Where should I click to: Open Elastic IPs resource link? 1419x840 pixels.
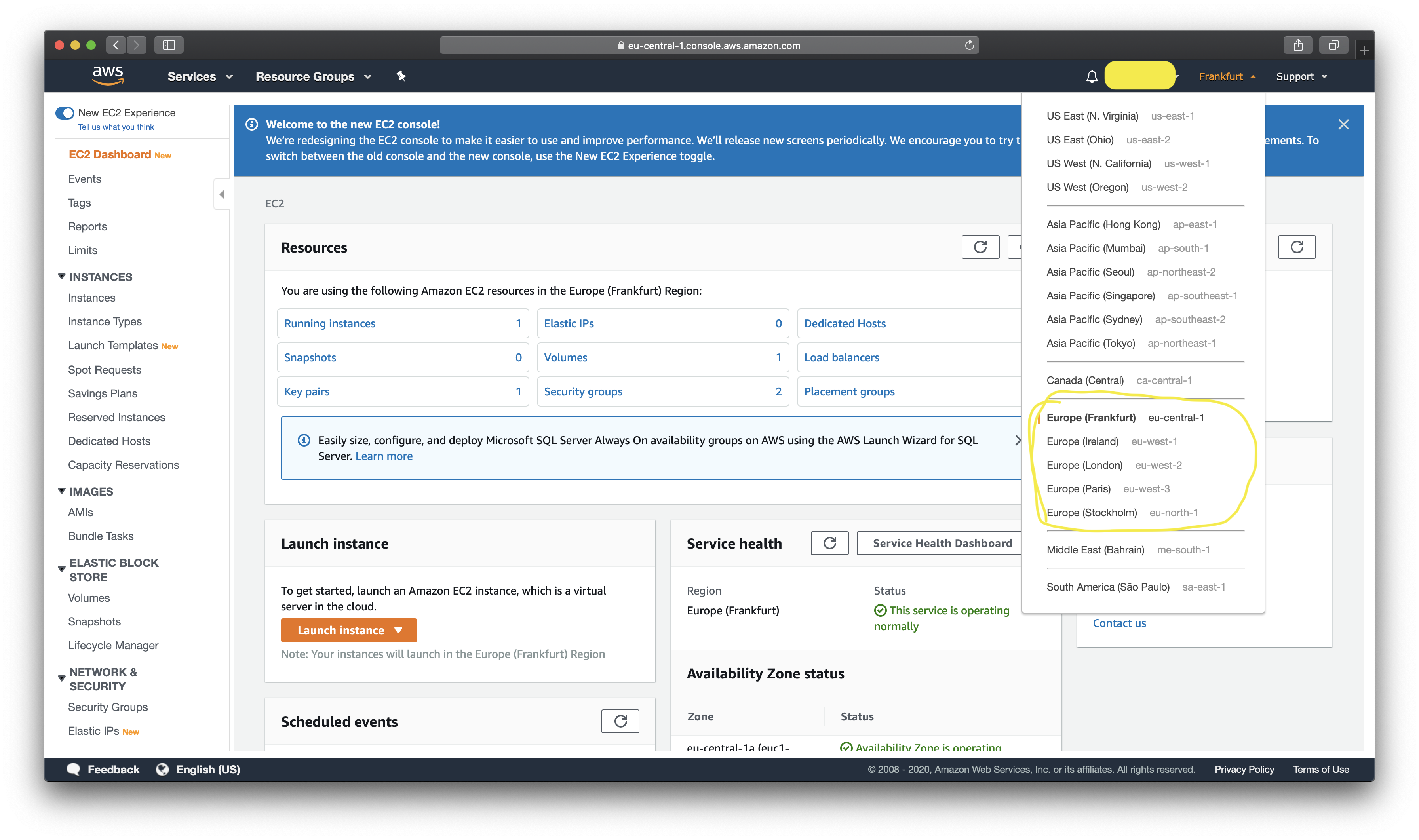[x=662, y=323]
